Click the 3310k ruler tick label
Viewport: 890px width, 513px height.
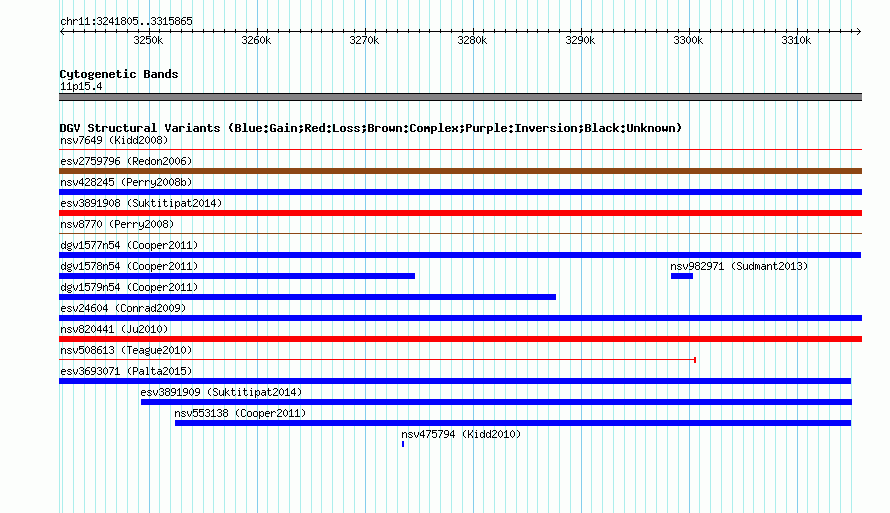point(796,40)
